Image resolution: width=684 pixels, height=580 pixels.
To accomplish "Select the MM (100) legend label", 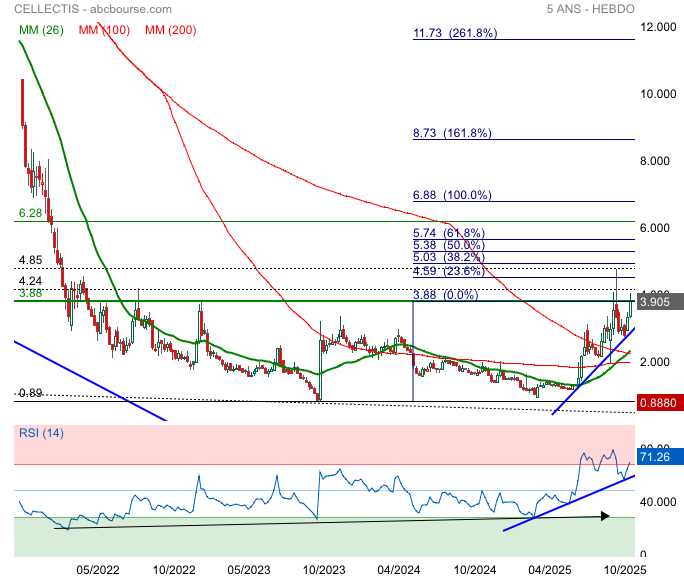I will (104, 30).
